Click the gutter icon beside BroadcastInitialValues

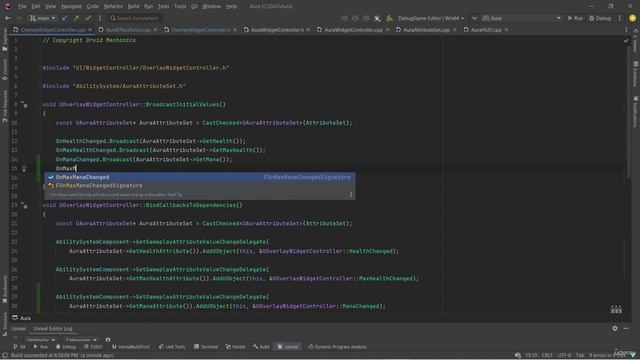(x=24, y=105)
